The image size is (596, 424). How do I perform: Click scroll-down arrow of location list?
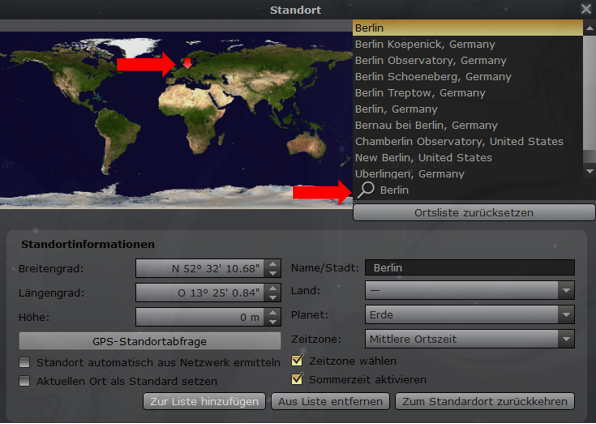(590, 172)
